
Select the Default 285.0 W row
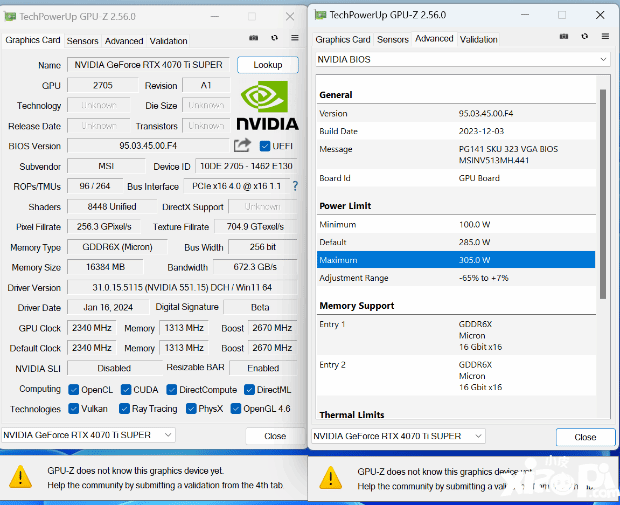tap(456, 242)
